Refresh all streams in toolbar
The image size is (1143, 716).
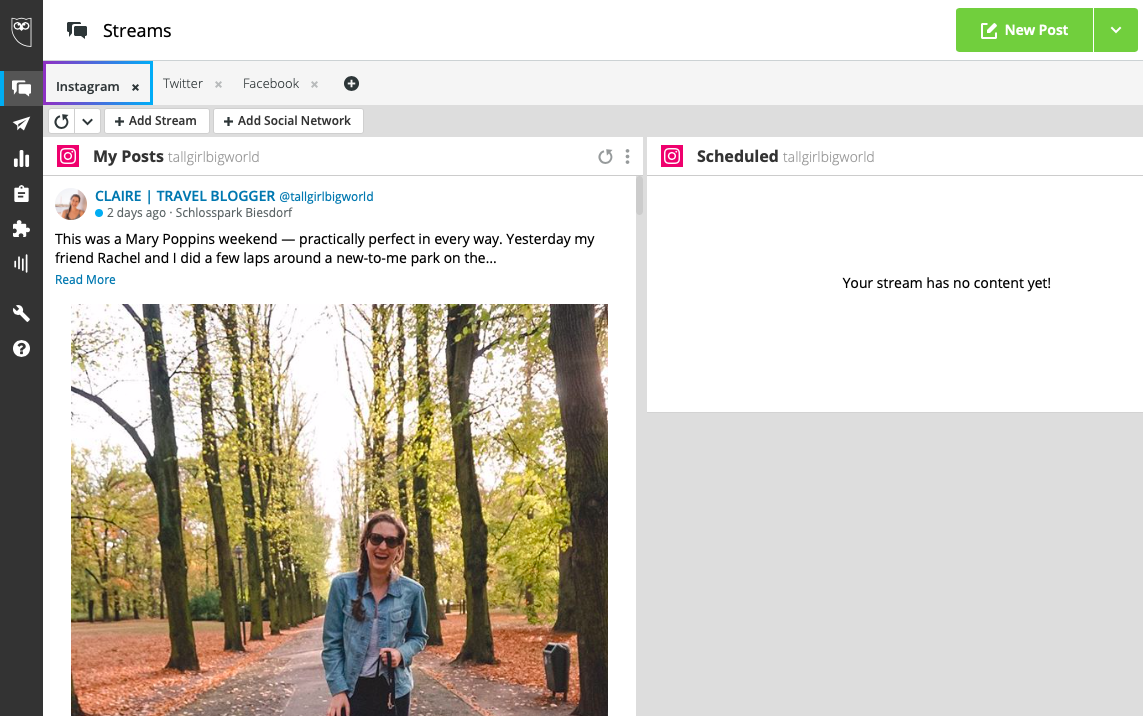(62, 121)
